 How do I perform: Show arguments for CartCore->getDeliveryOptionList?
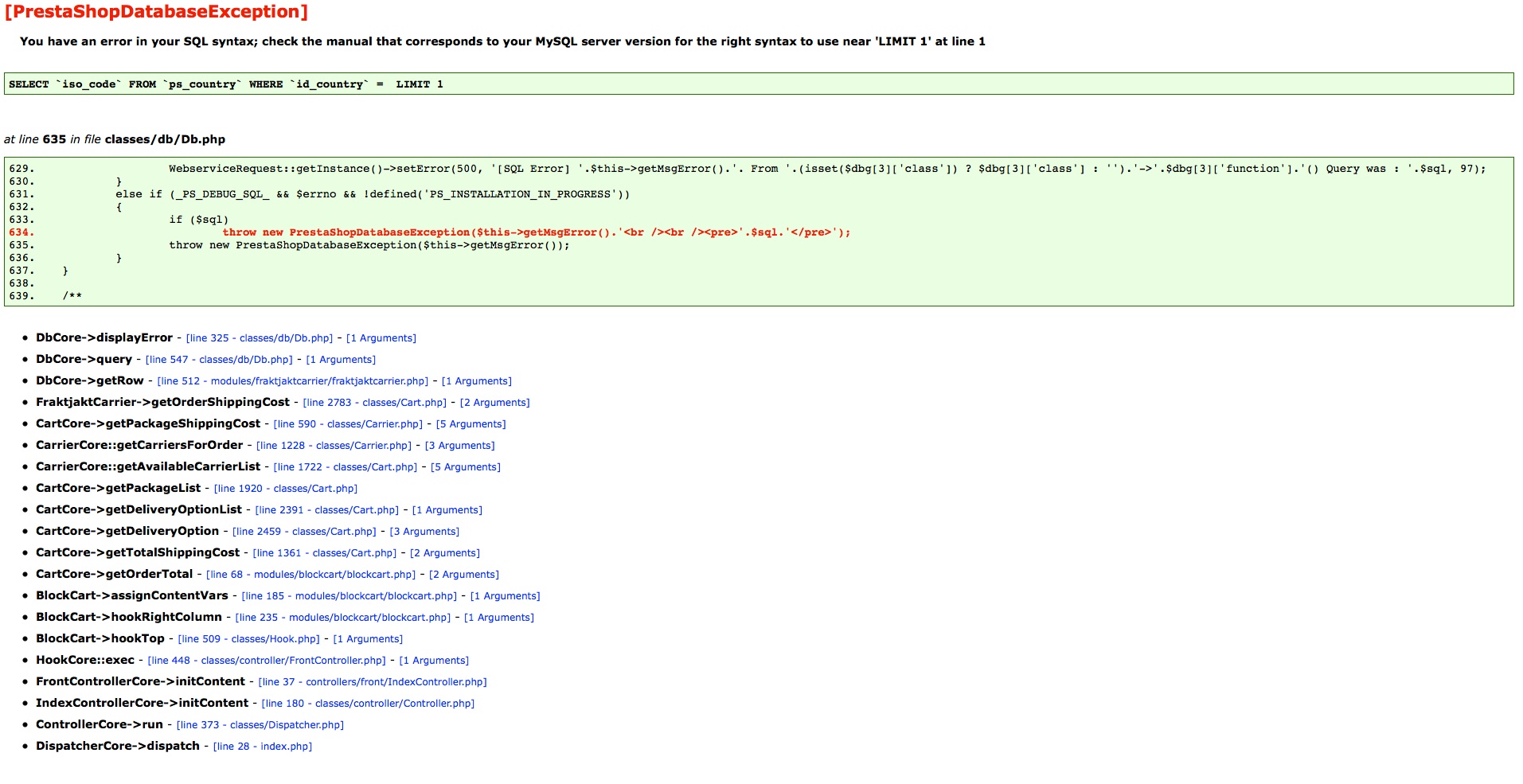point(447,510)
